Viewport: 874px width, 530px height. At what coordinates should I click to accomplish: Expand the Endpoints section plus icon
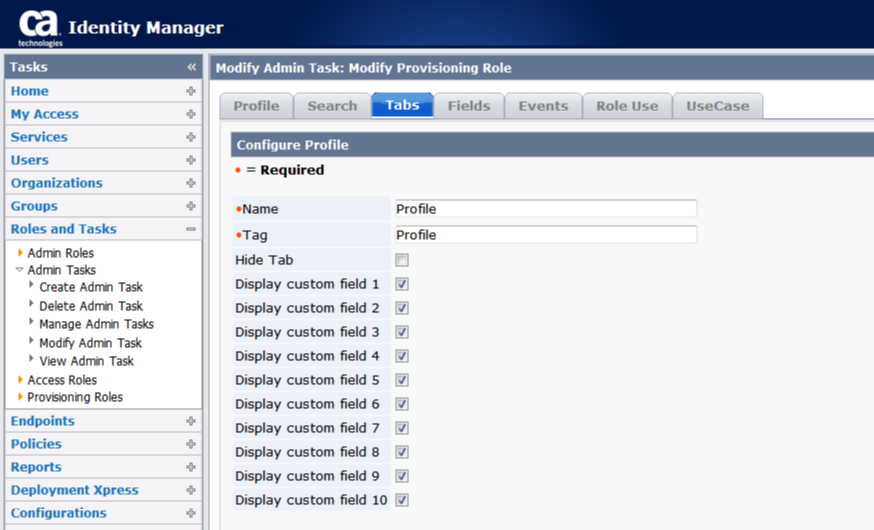click(x=191, y=421)
